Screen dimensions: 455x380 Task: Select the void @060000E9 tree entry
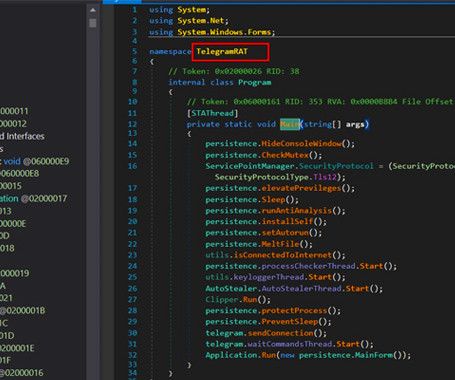[x=34, y=162]
